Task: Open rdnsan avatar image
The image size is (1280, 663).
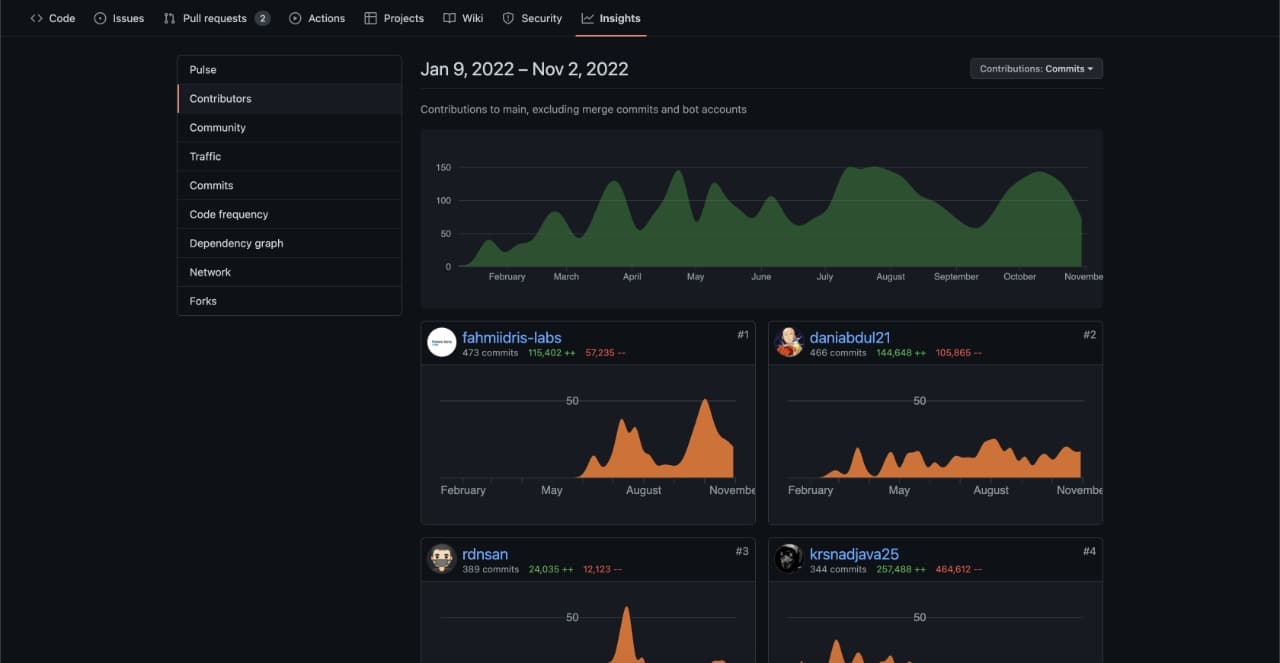Action: 441,559
